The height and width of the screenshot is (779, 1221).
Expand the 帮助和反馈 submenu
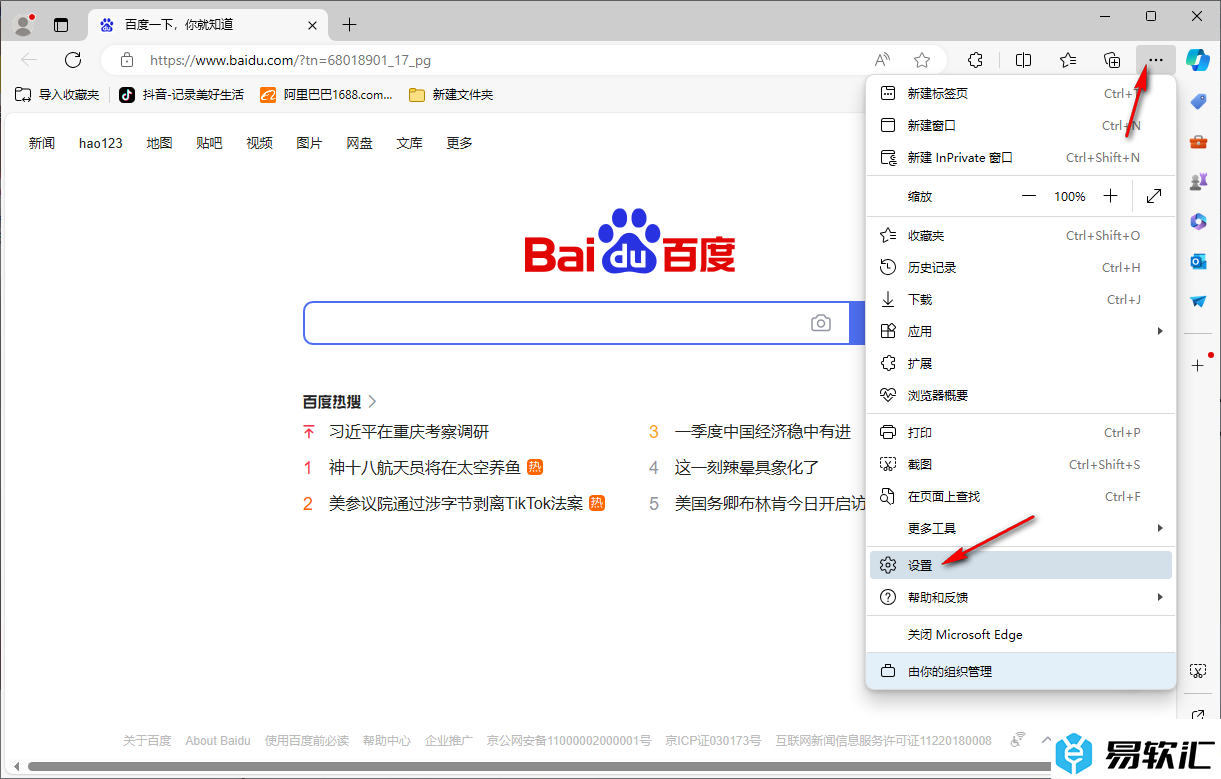[1020, 597]
